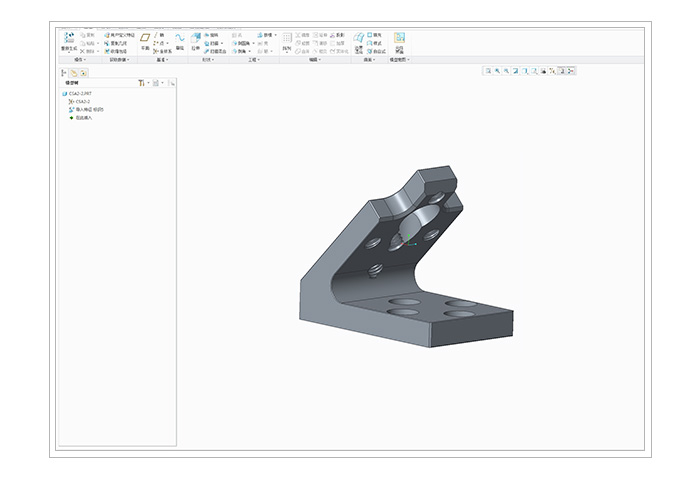Click the Regenerate icon in the ribbon
The height and width of the screenshot is (478, 700).
click(69, 39)
